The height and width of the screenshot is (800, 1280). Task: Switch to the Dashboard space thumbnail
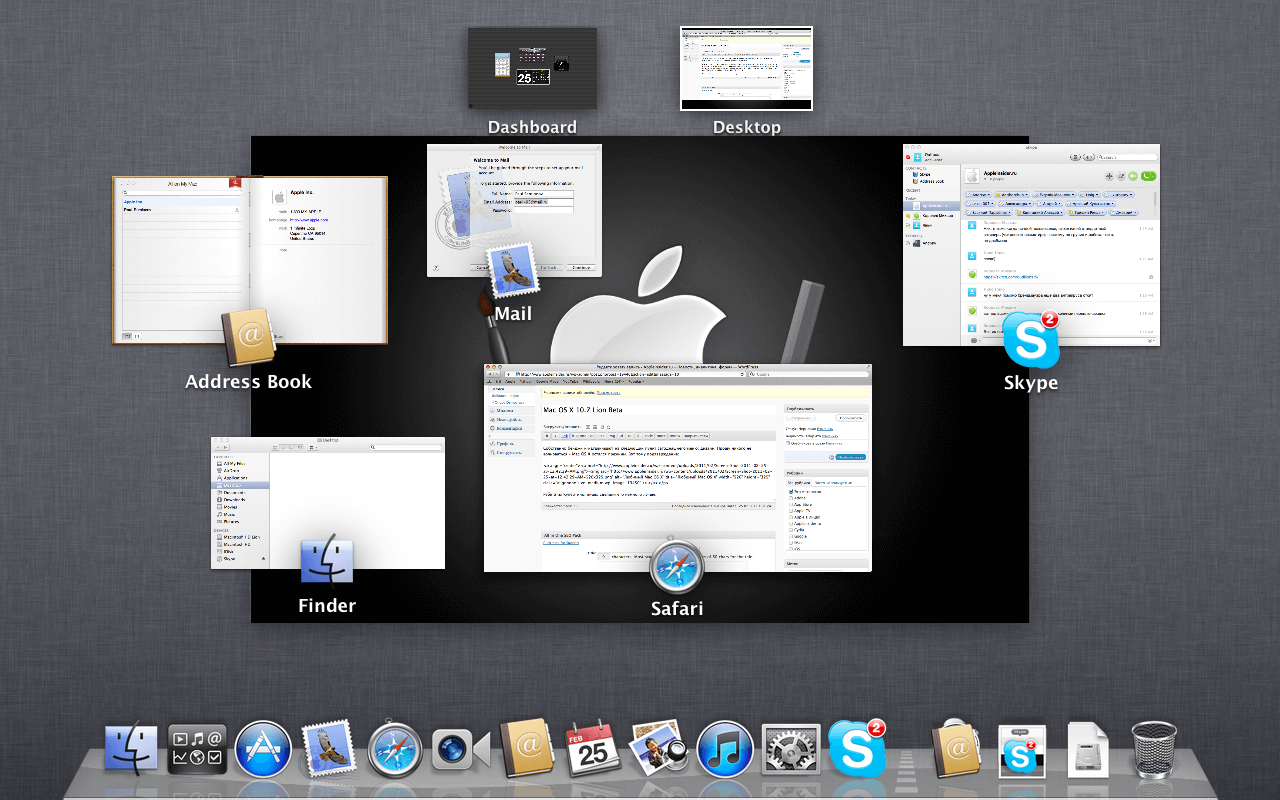[532, 69]
